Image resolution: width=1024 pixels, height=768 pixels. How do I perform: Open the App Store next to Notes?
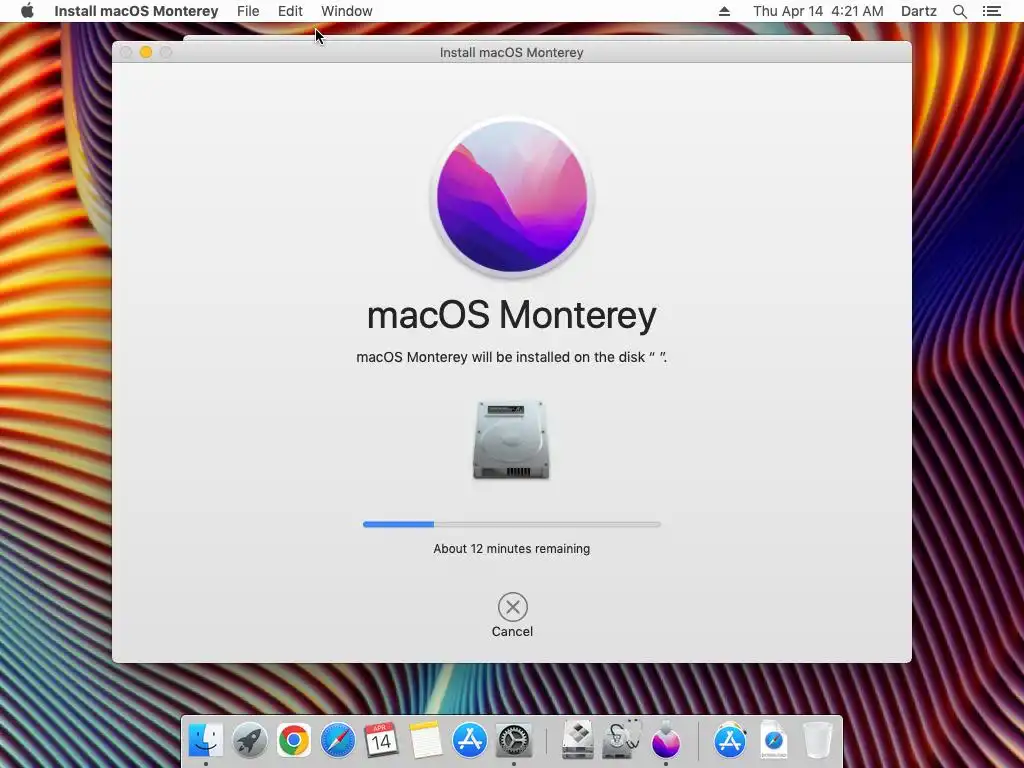coord(470,740)
